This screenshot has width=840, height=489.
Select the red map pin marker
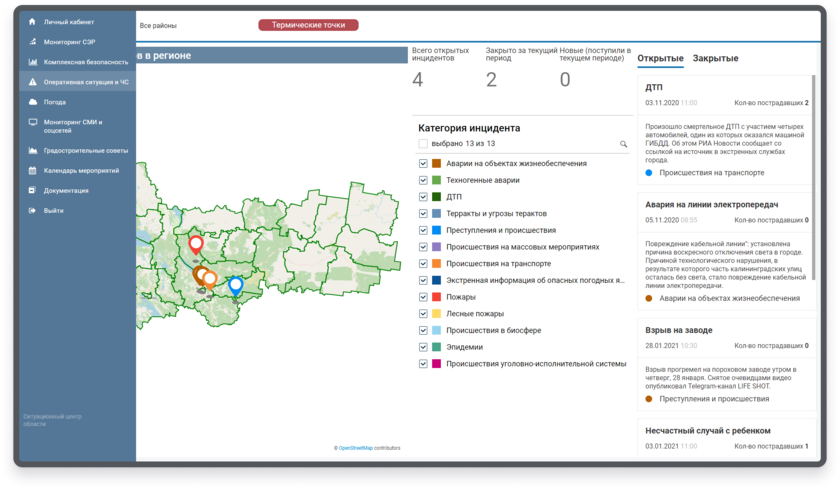pyautogui.click(x=196, y=243)
